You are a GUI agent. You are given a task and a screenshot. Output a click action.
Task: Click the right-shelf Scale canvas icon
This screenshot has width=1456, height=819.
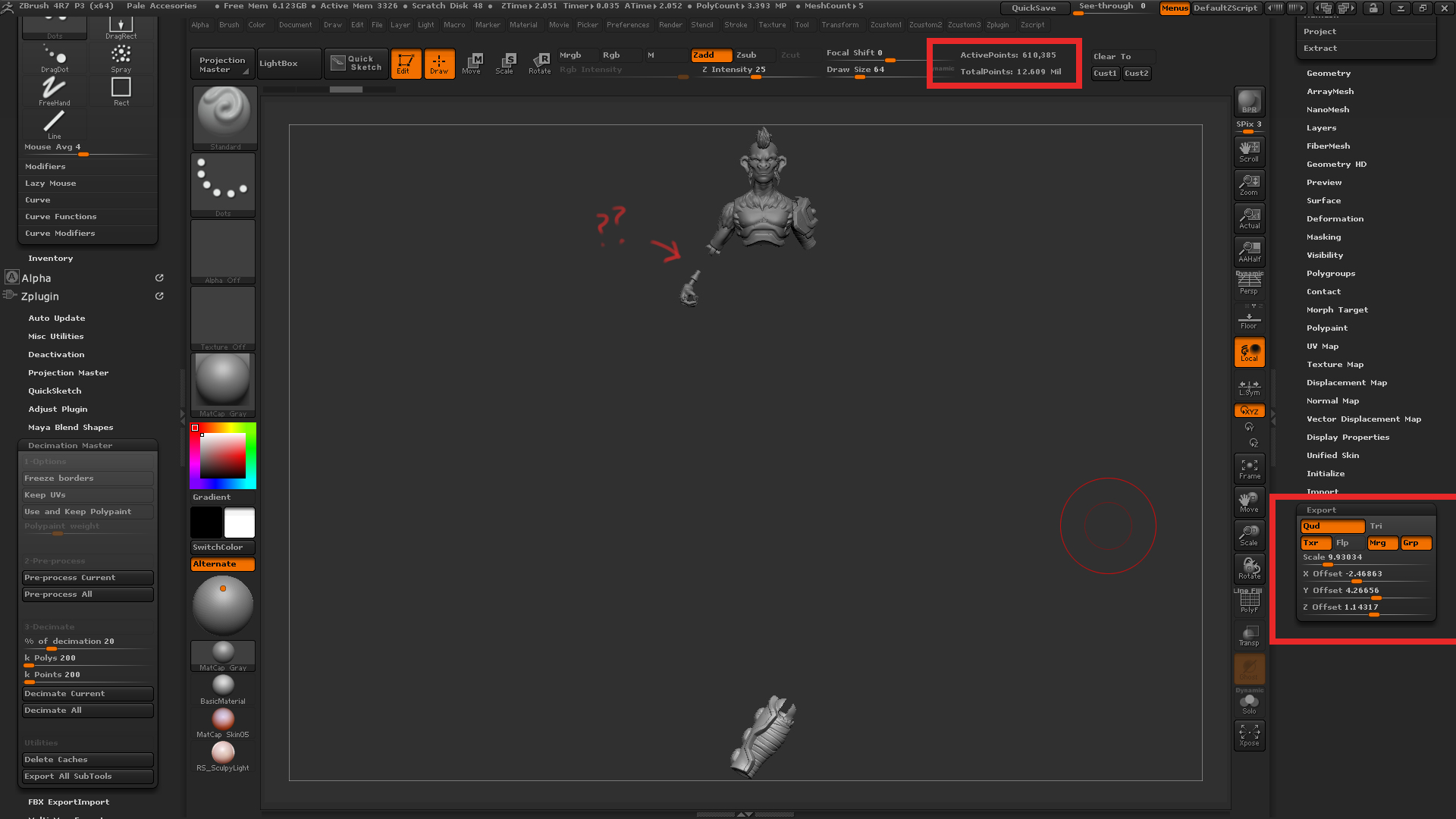pos(1249,535)
